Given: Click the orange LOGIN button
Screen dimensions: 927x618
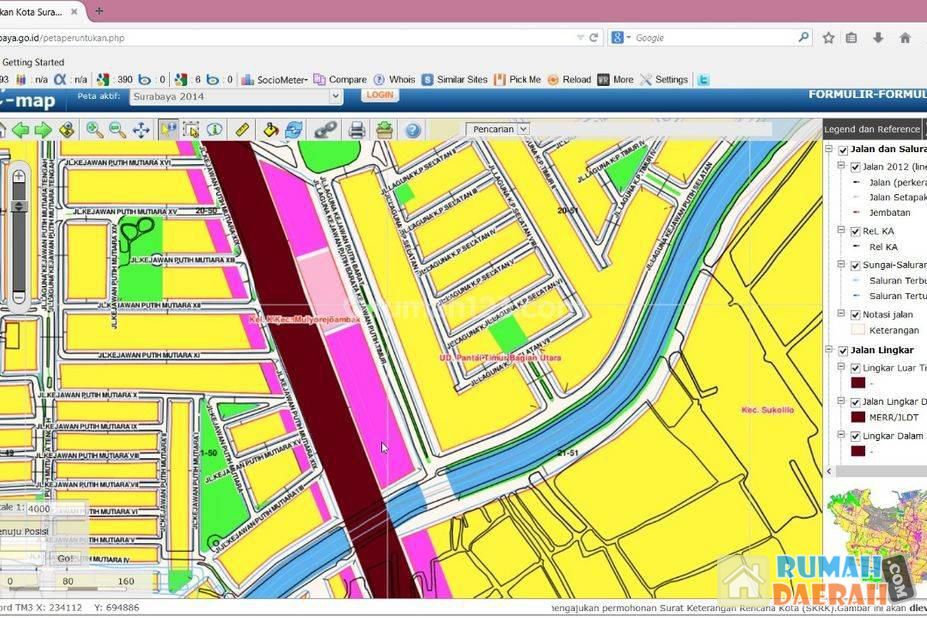Looking at the screenshot, I should point(379,95).
